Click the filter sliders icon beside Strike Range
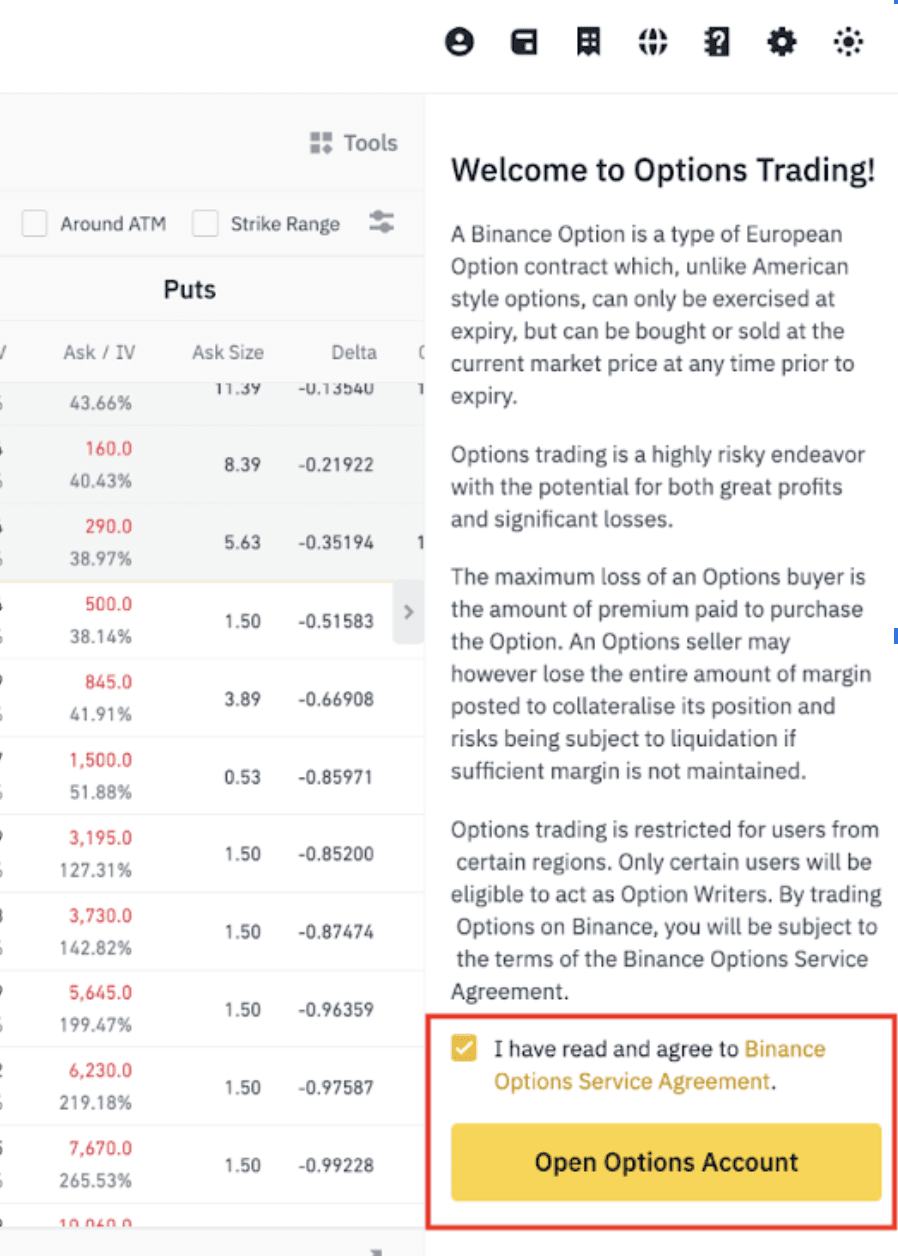 pyautogui.click(x=381, y=222)
